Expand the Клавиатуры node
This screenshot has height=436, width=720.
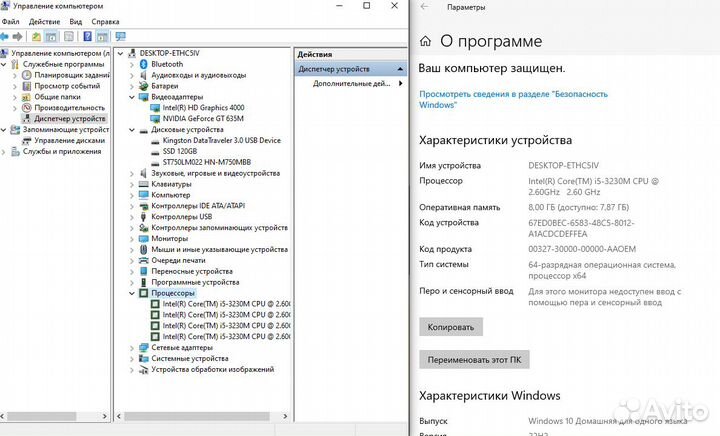pyautogui.click(x=132, y=184)
